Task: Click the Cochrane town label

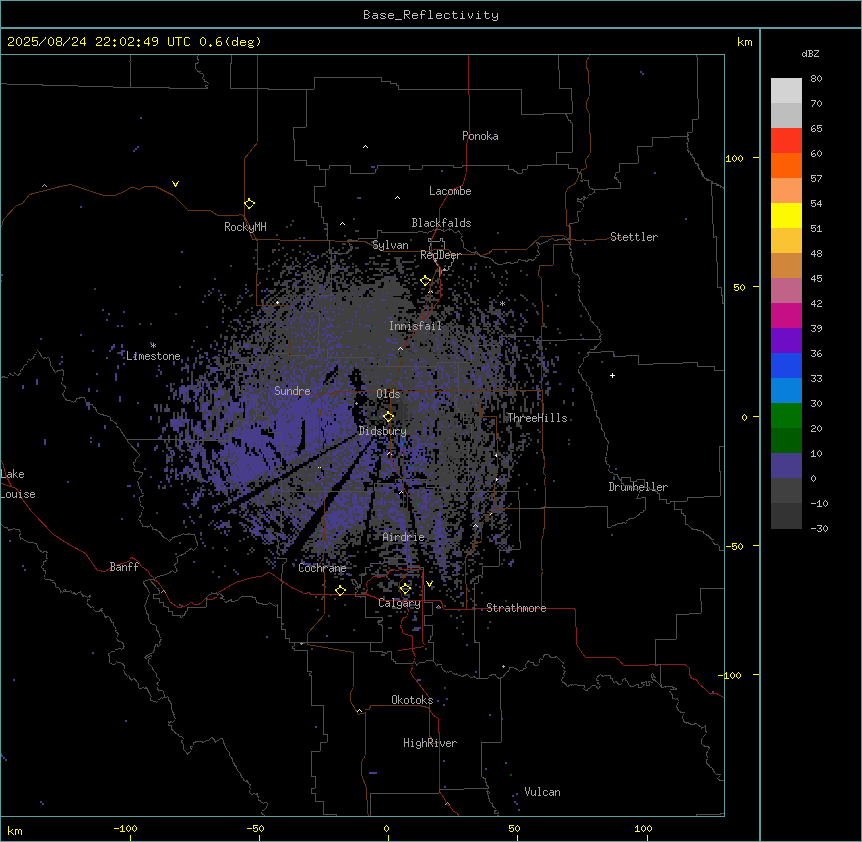Action: [x=322, y=568]
